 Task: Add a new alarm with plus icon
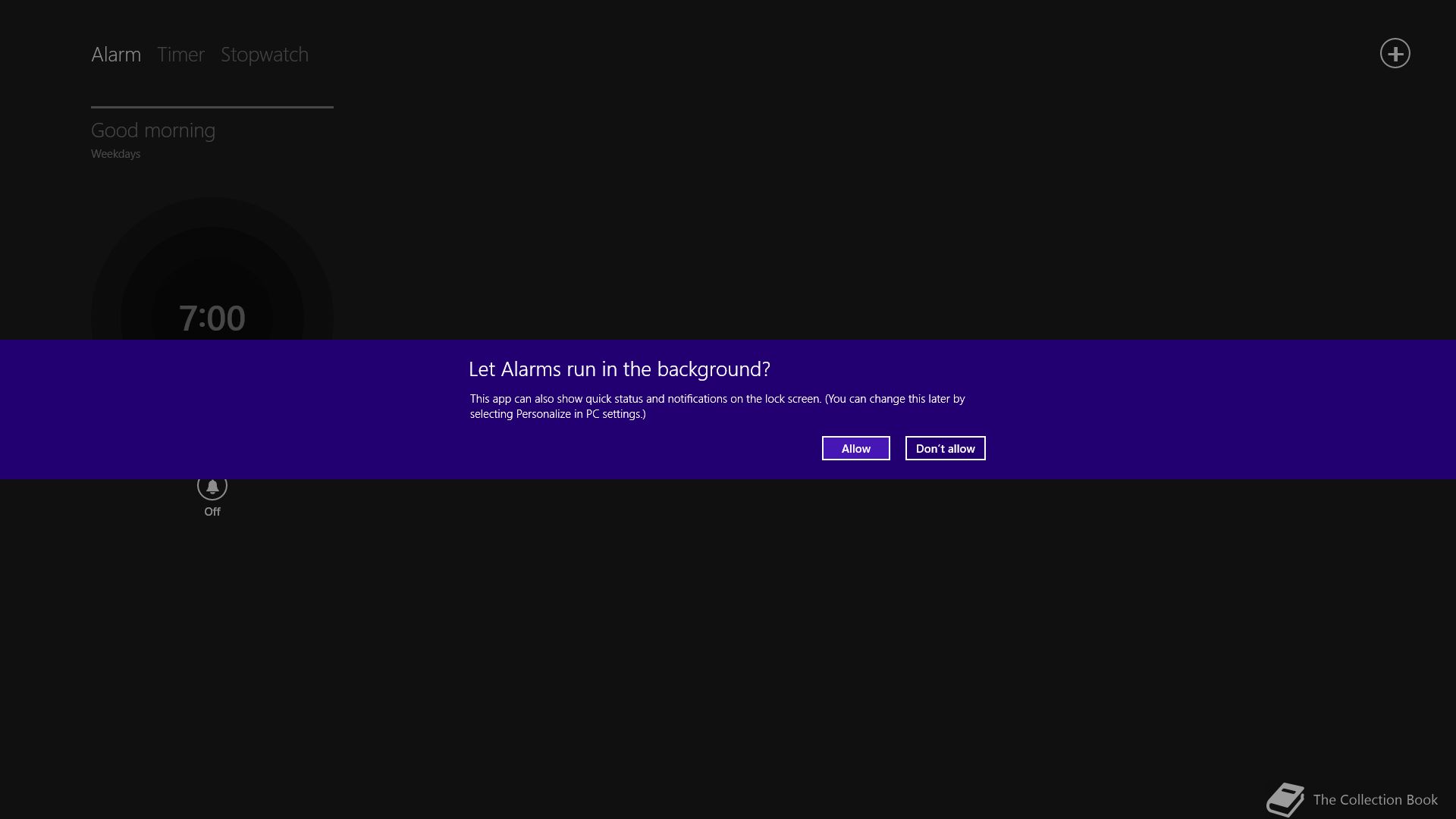pos(1395,53)
